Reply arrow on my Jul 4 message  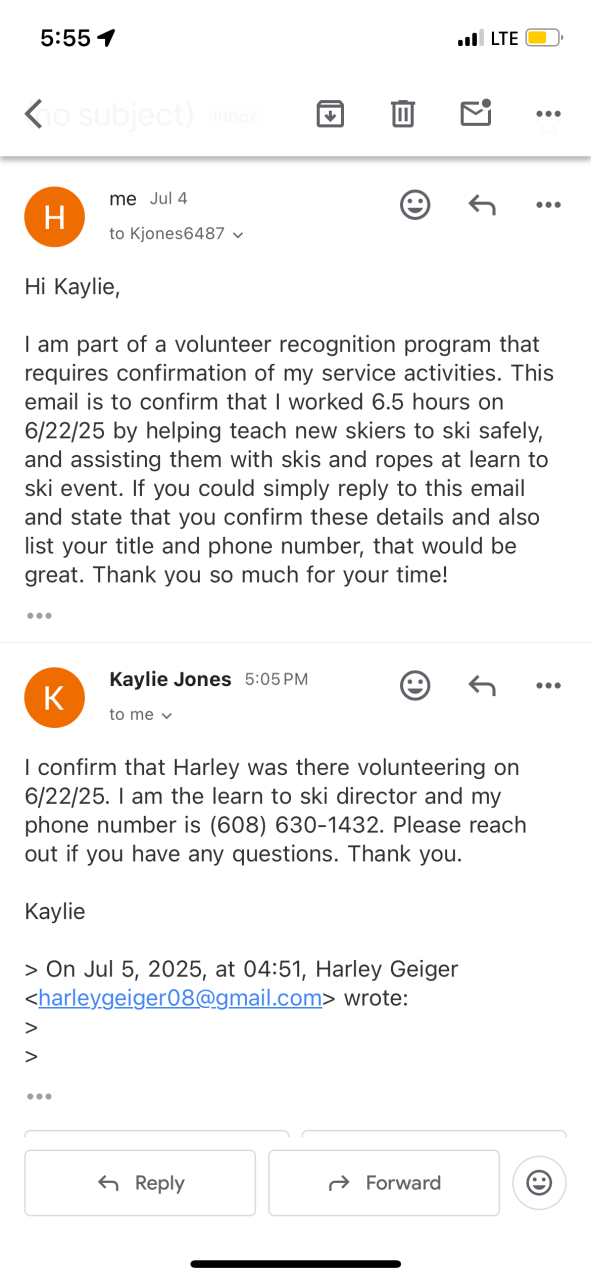pos(482,205)
